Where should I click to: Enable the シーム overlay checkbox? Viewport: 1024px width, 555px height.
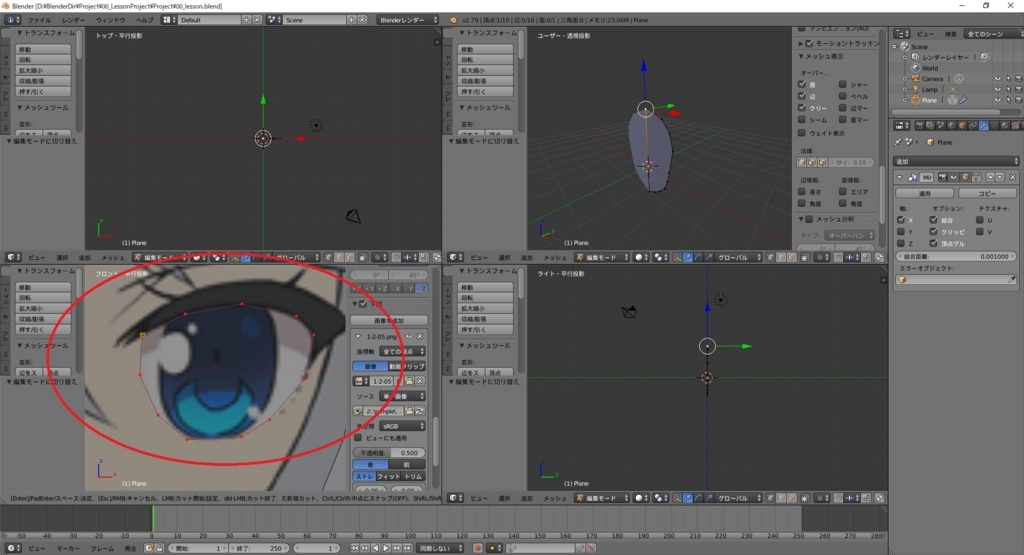click(x=802, y=119)
